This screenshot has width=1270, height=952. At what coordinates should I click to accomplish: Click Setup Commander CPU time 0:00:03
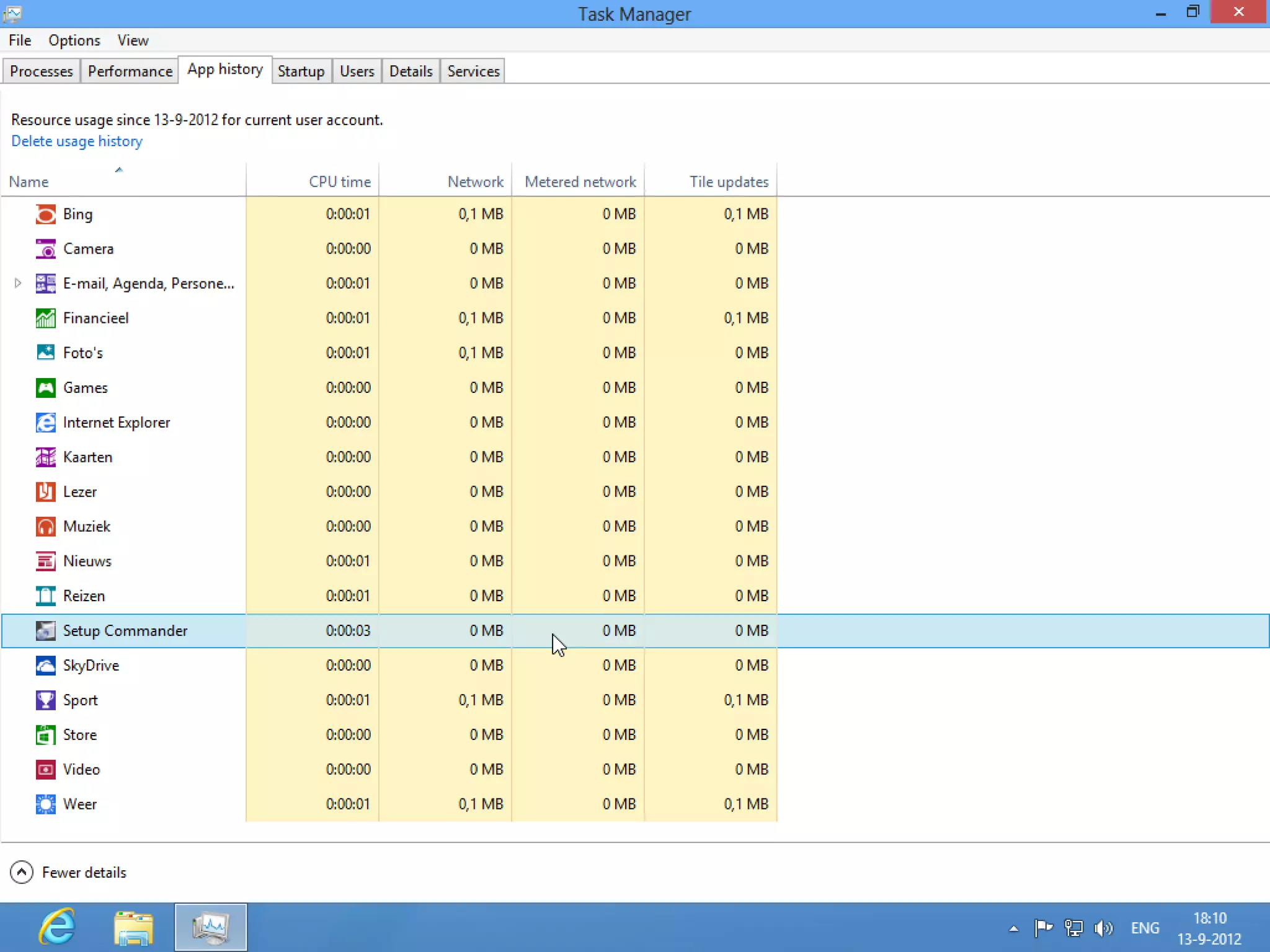(348, 631)
